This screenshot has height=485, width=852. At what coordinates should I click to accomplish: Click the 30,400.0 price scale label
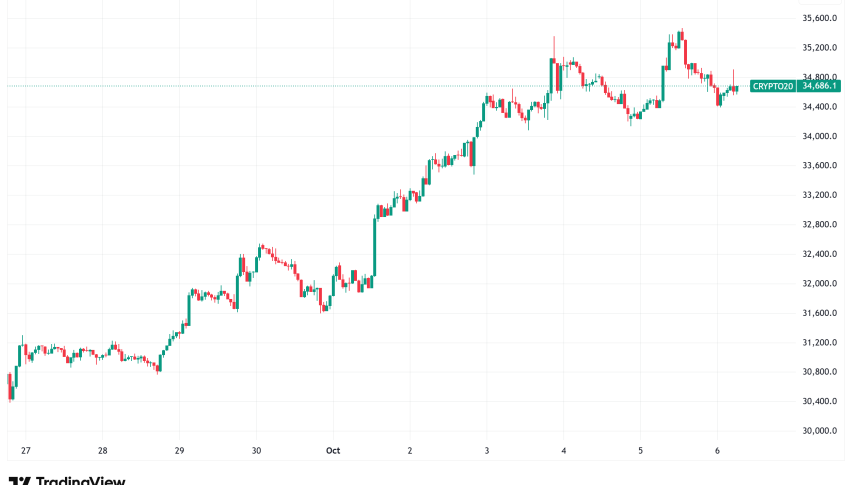[x=819, y=402]
